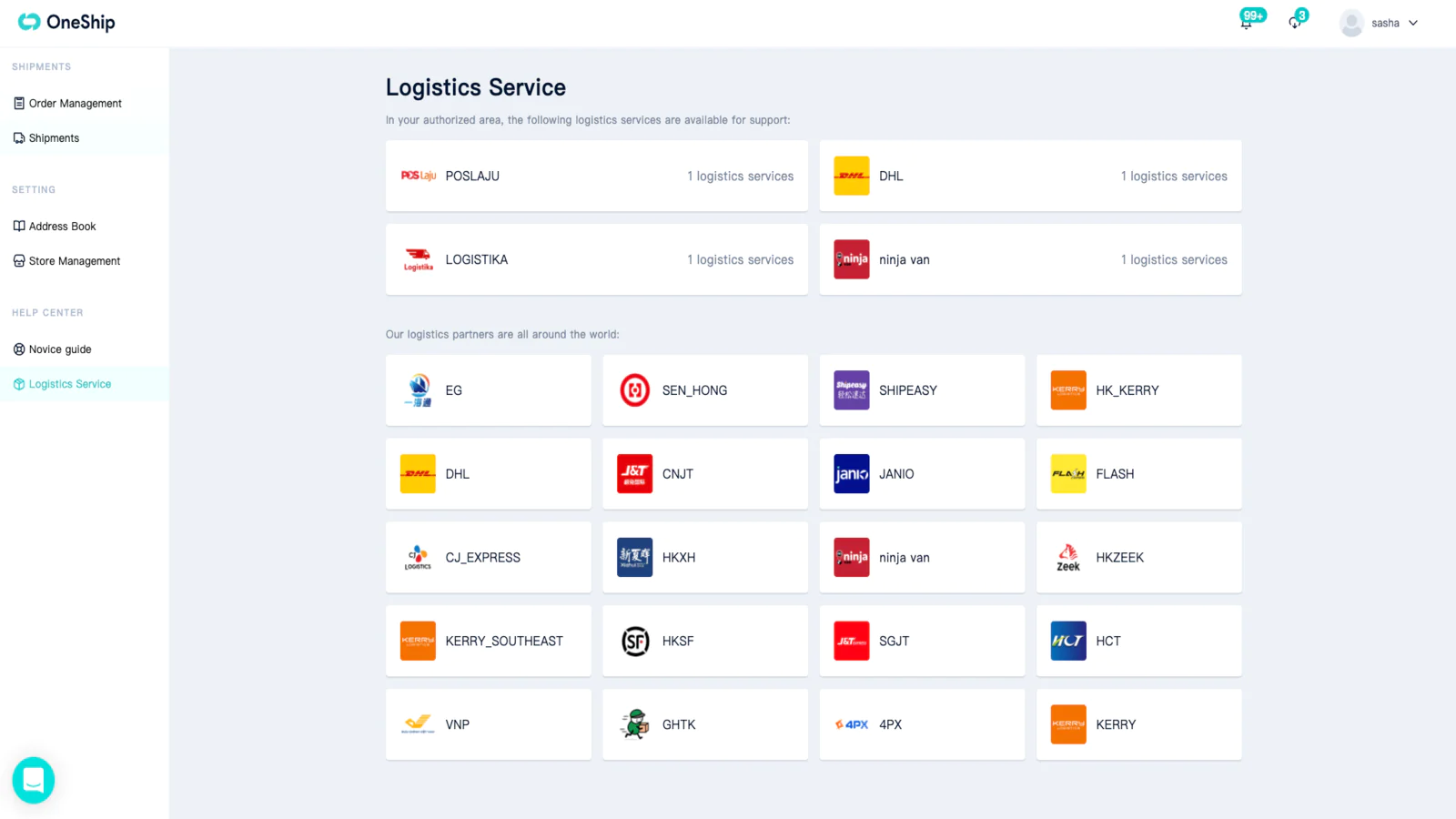Go to Shipments in the sidebar

click(54, 138)
